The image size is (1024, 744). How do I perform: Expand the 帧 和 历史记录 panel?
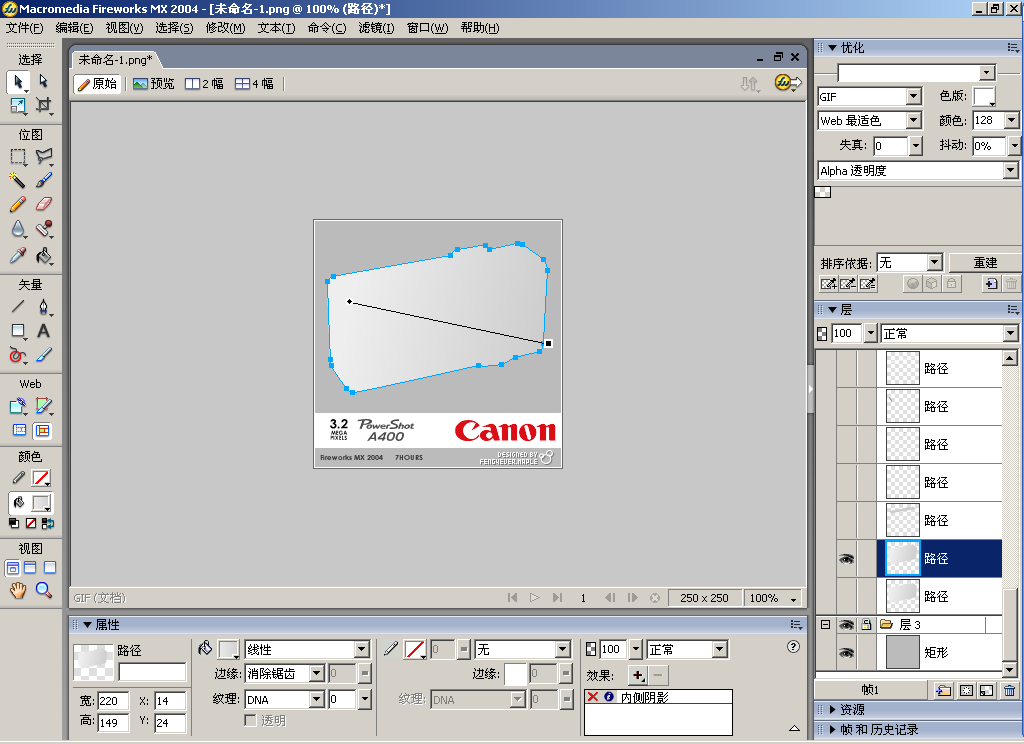click(833, 730)
